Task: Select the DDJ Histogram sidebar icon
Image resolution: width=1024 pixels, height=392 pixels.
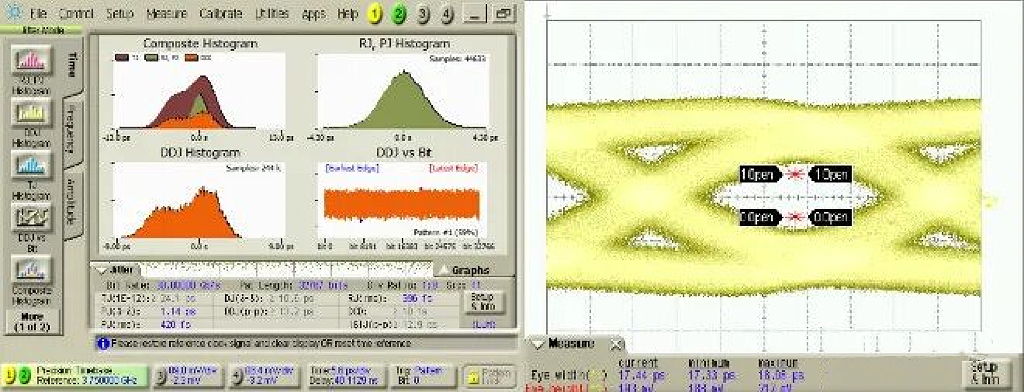Action: 31,114
